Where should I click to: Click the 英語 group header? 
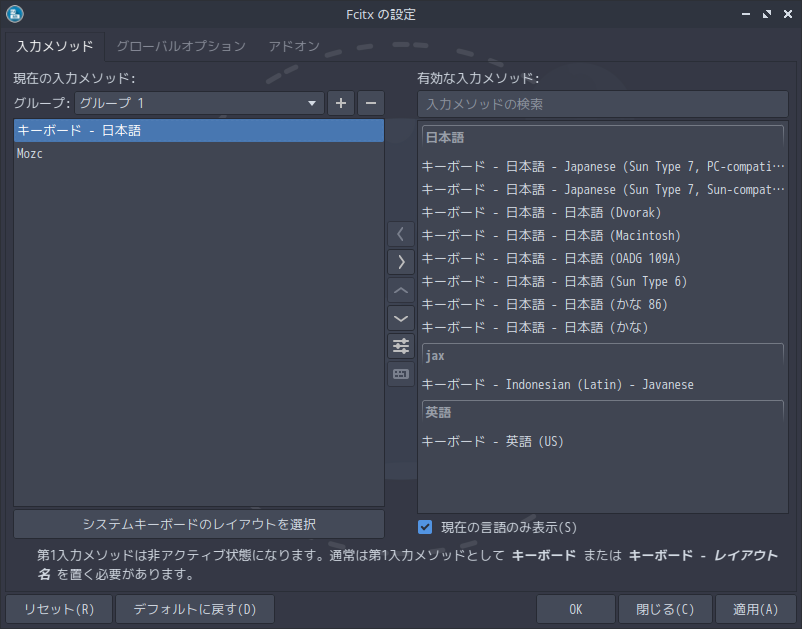603,413
